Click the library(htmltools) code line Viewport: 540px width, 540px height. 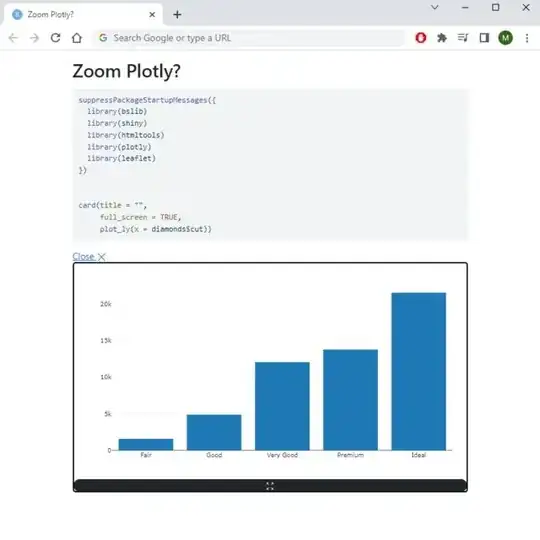(126, 135)
